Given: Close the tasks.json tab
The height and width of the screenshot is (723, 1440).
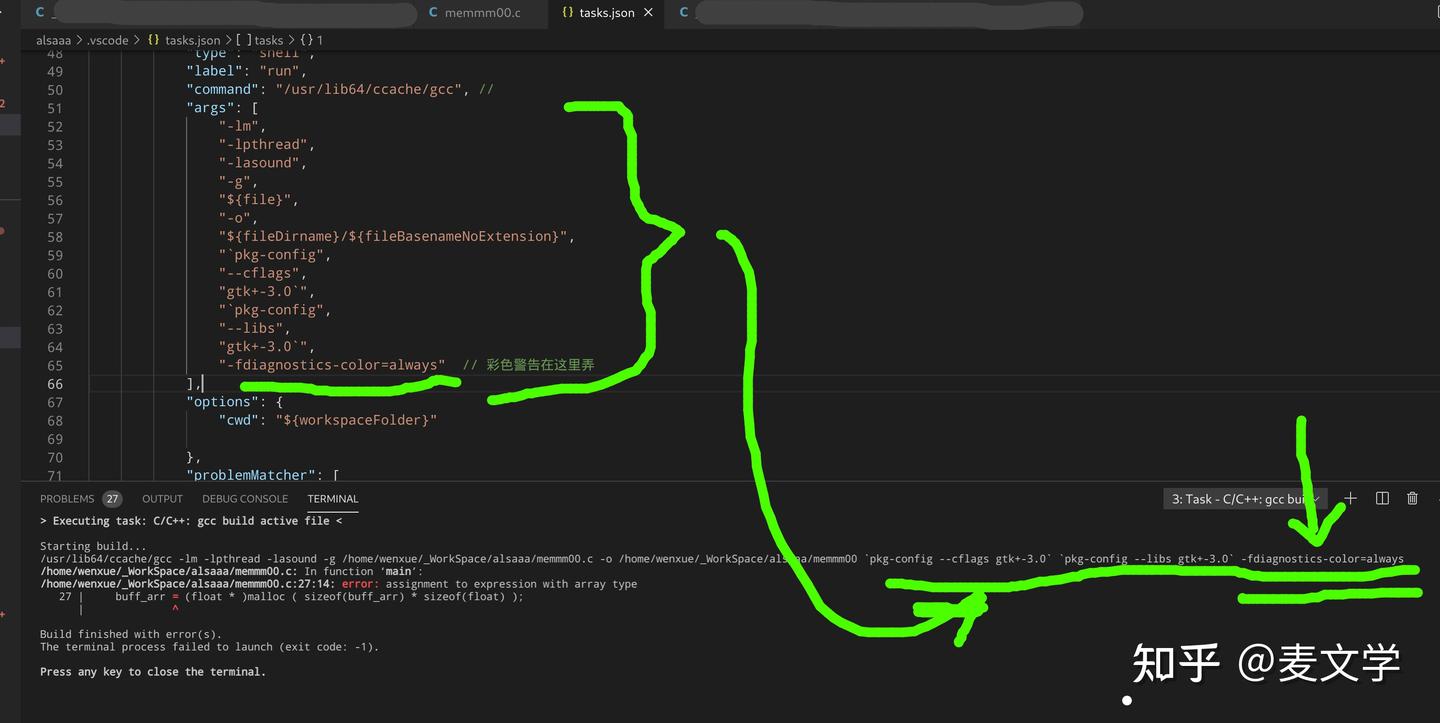Looking at the screenshot, I should click(x=648, y=13).
